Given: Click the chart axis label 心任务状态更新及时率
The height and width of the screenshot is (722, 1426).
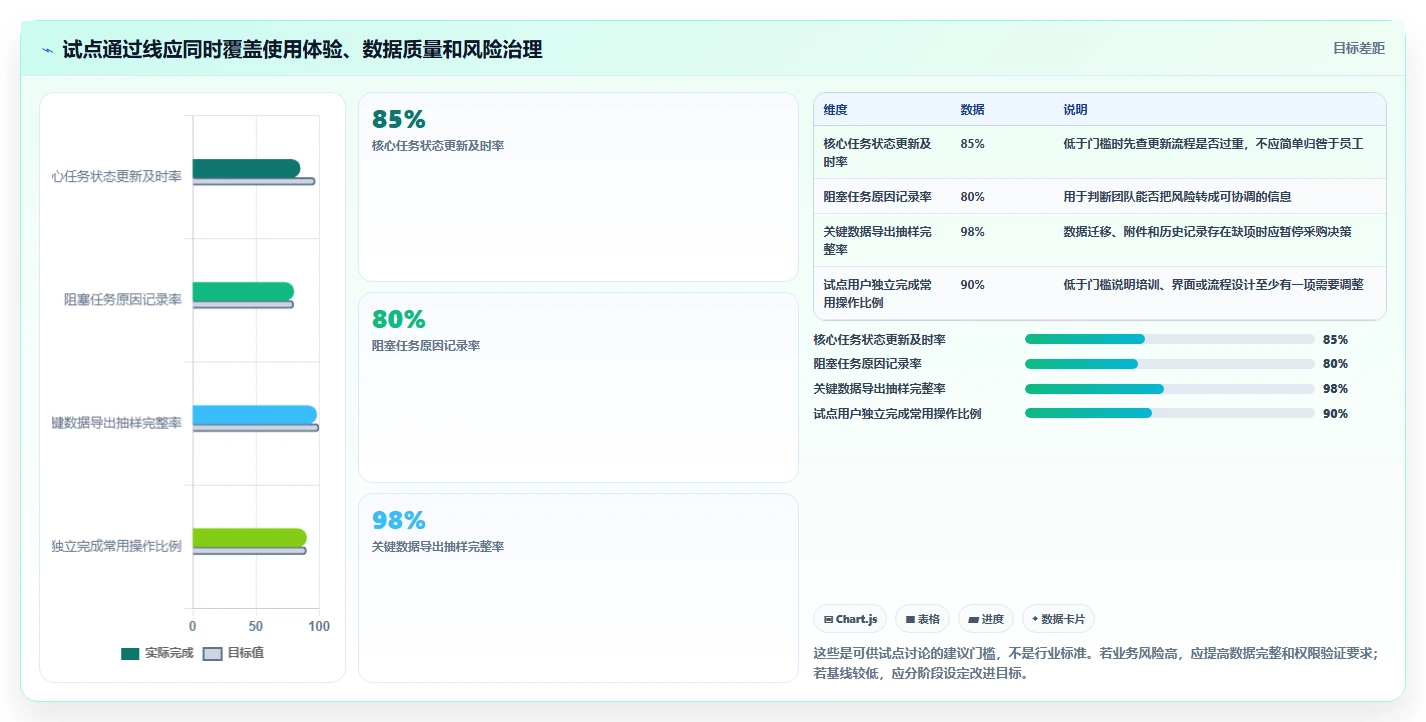Looking at the screenshot, I should coord(117,176).
